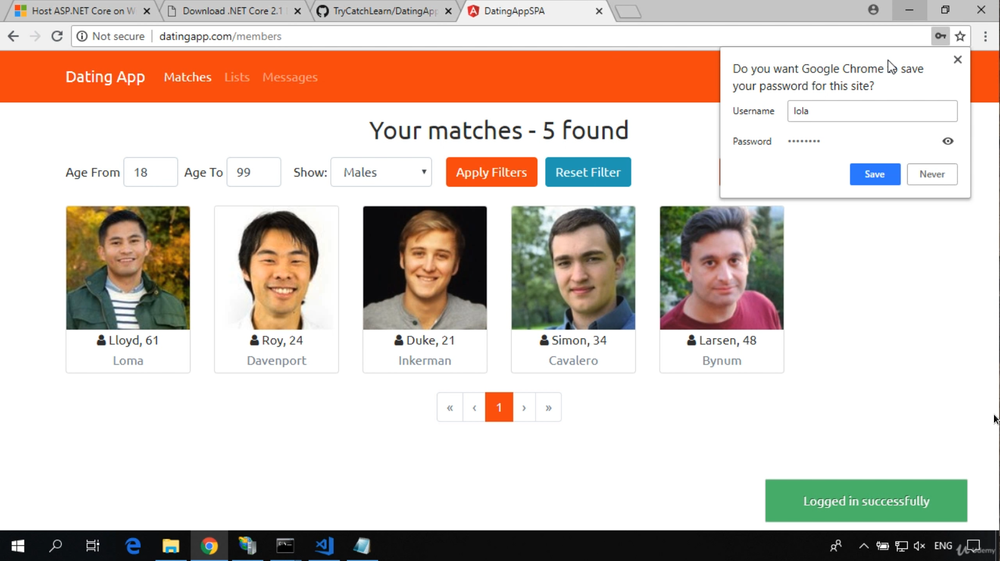Click the Age From input field
This screenshot has width=1000, height=561.
(151, 172)
